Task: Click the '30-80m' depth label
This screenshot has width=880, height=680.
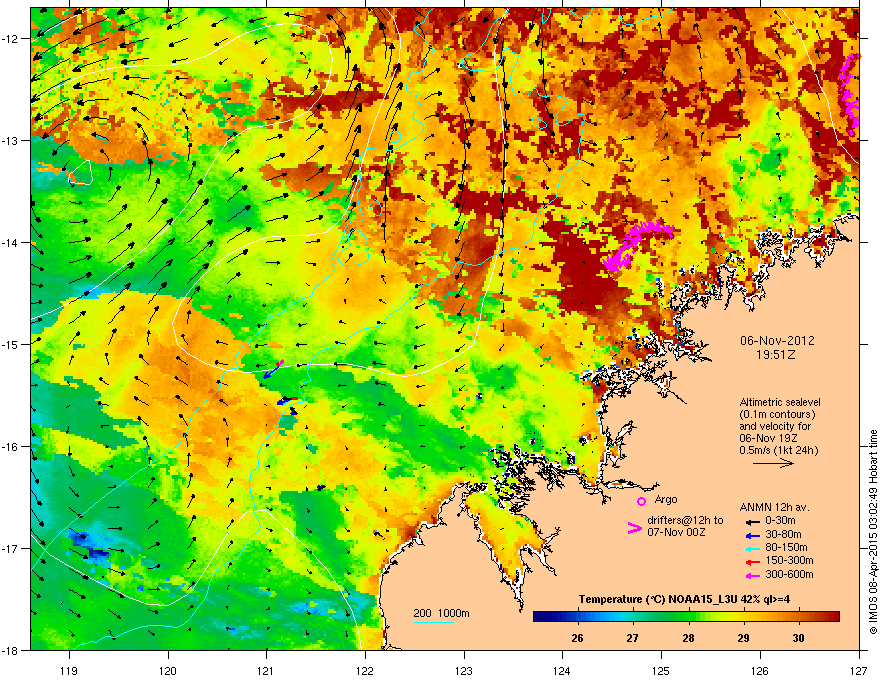Action: click(783, 534)
